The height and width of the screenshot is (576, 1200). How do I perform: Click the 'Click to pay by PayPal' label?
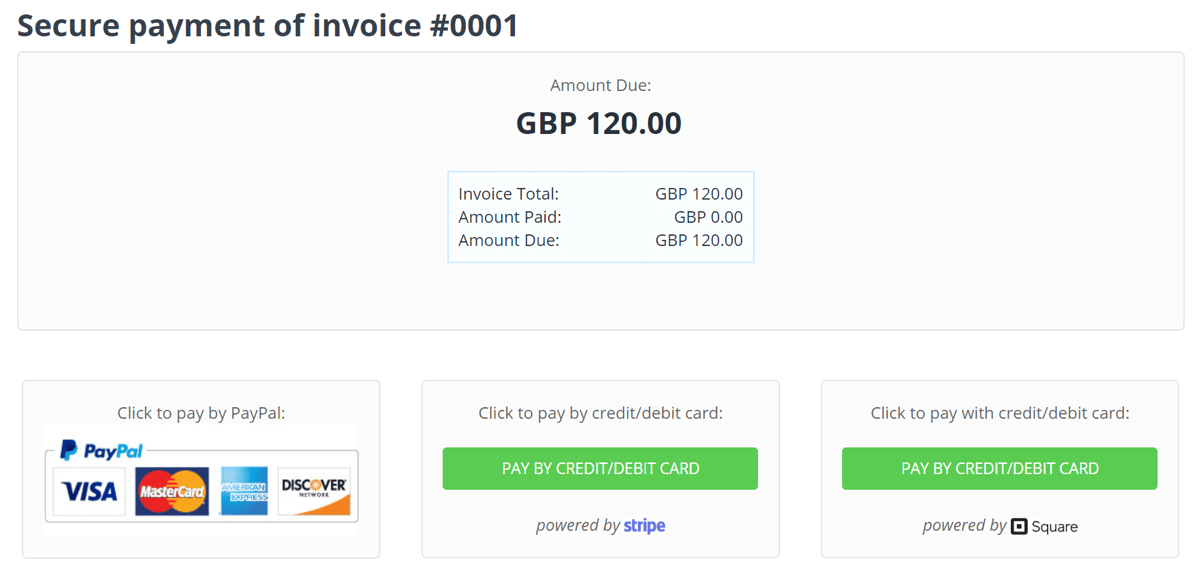[200, 412]
